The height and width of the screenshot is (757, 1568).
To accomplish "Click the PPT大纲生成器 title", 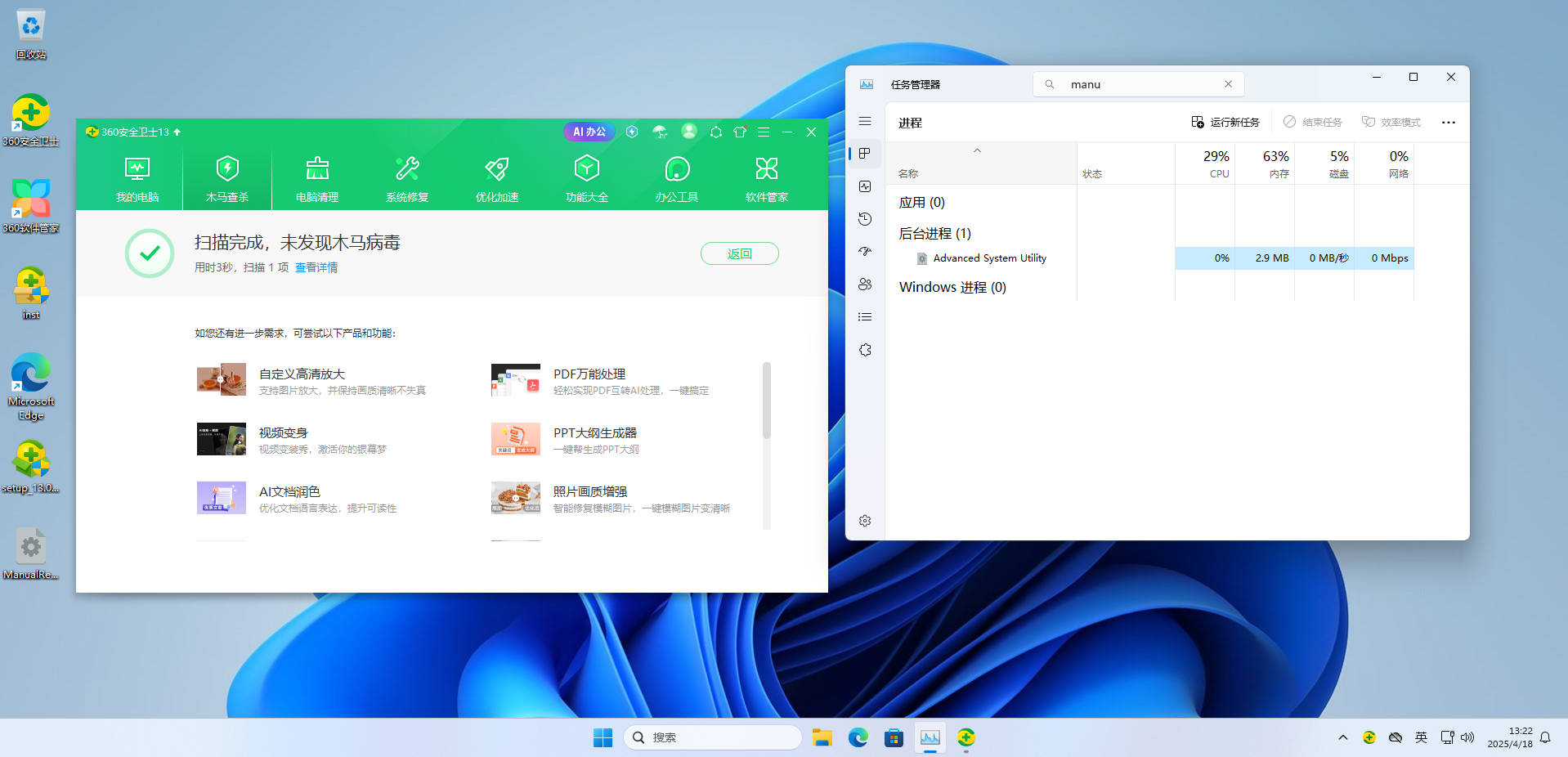I will click(x=595, y=432).
